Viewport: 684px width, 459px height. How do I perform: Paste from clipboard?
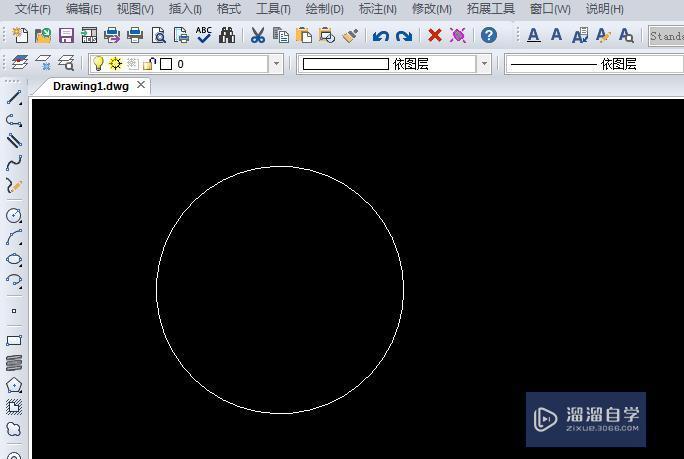(304, 35)
